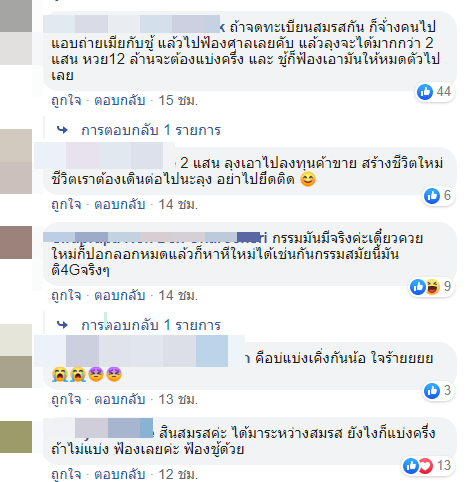View the like and haha reactions showing 9
Screen dimensions: 475x482
tap(431, 287)
